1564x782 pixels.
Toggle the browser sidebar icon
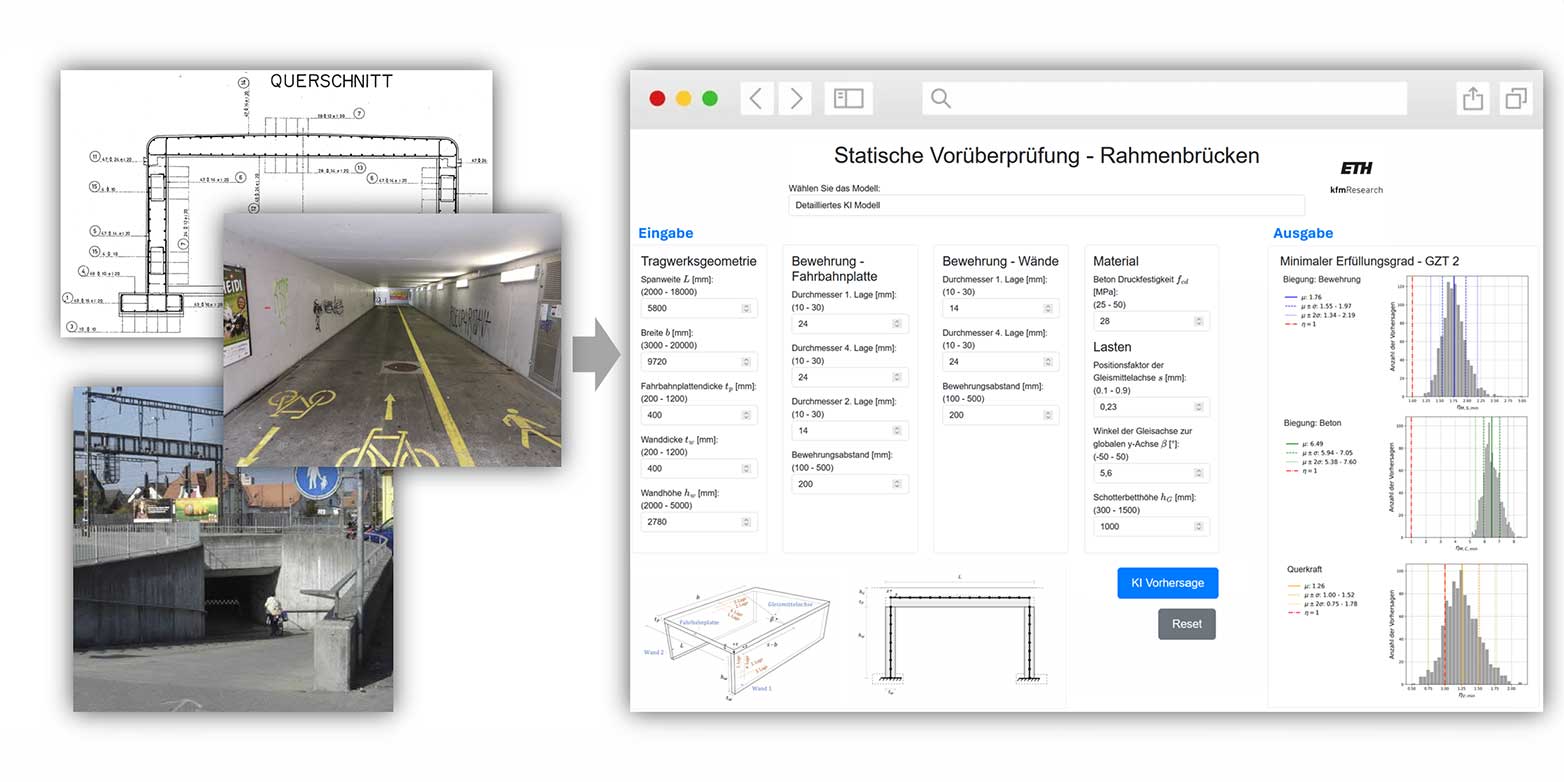849,98
